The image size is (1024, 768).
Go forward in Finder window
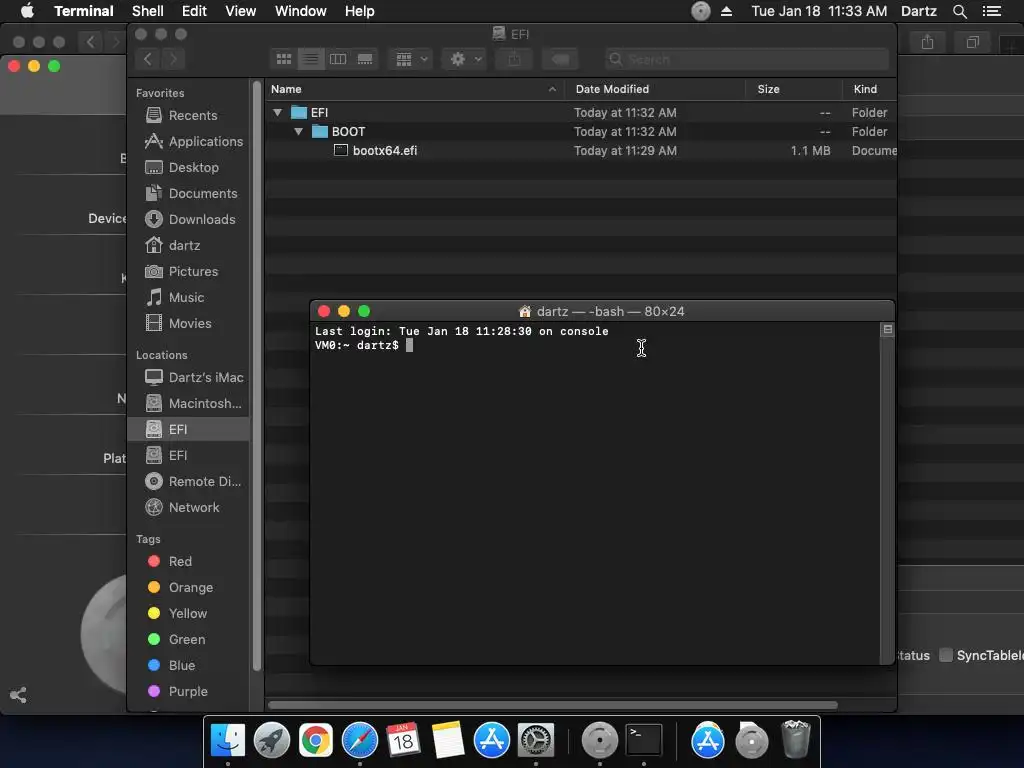(x=173, y=59)
